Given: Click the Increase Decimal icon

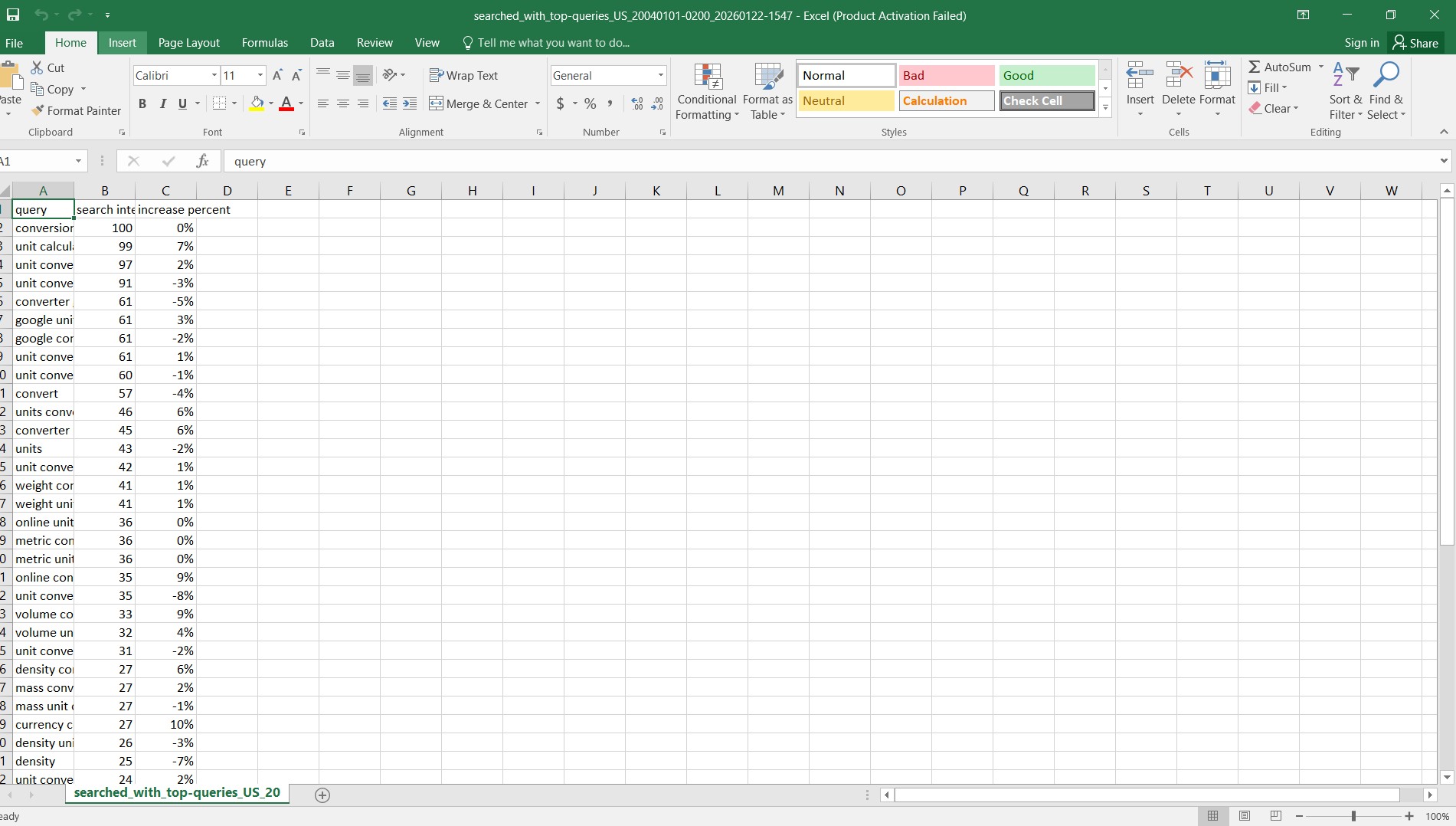Looking at the screenshot, I should (636, 103).
